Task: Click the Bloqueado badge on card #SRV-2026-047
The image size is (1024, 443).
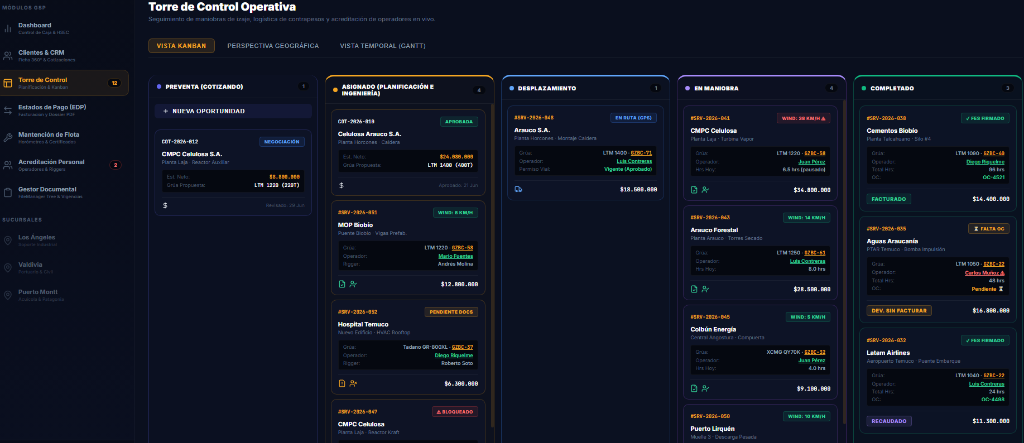Action: (x=454, y=412)
